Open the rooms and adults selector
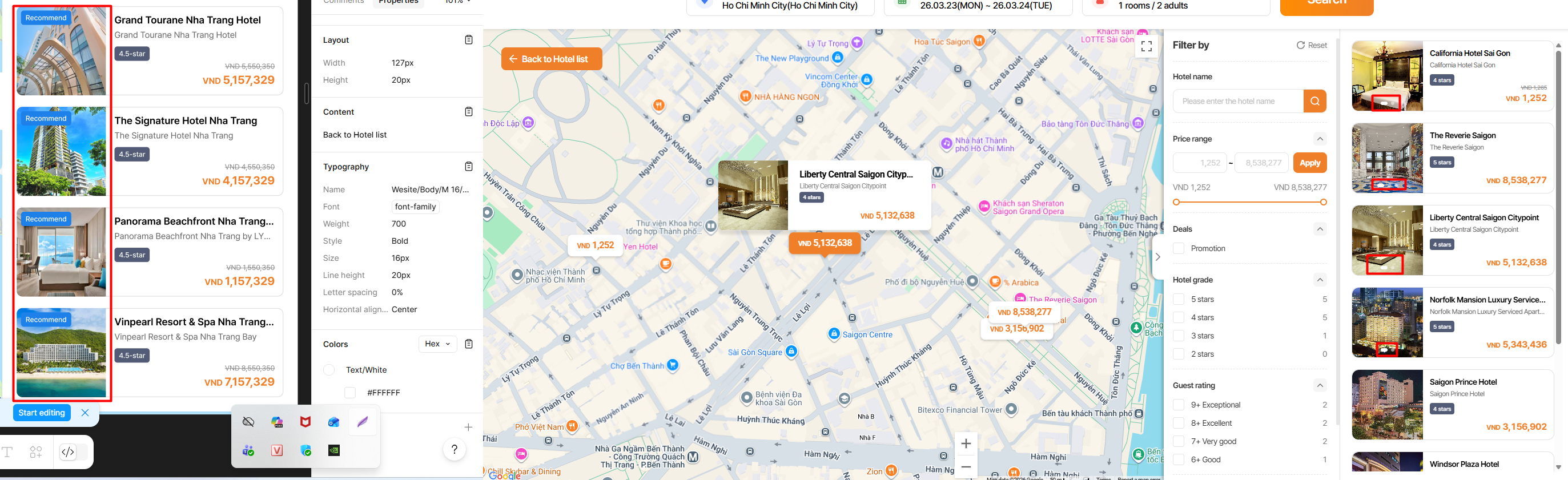Screen dimensions: 1568x480 pos(1176,6)
